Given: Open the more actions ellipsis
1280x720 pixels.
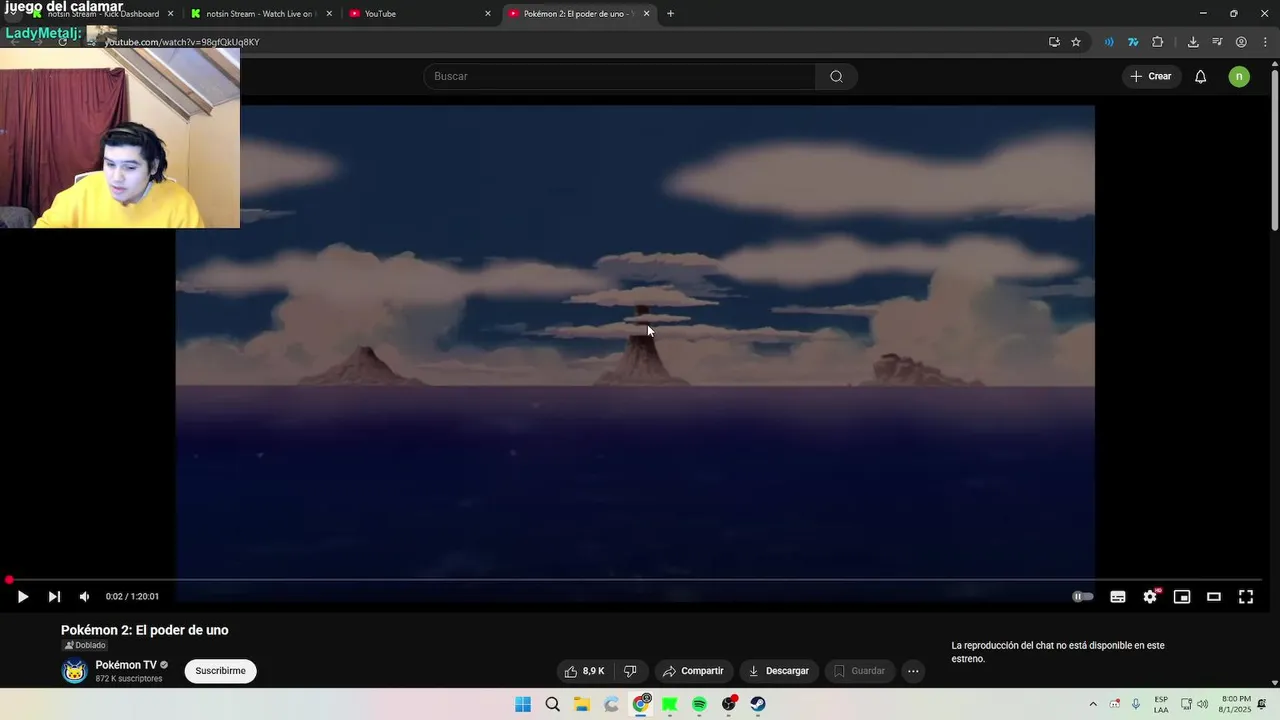Looking at the screenshot, I should [x=913, y=671].
